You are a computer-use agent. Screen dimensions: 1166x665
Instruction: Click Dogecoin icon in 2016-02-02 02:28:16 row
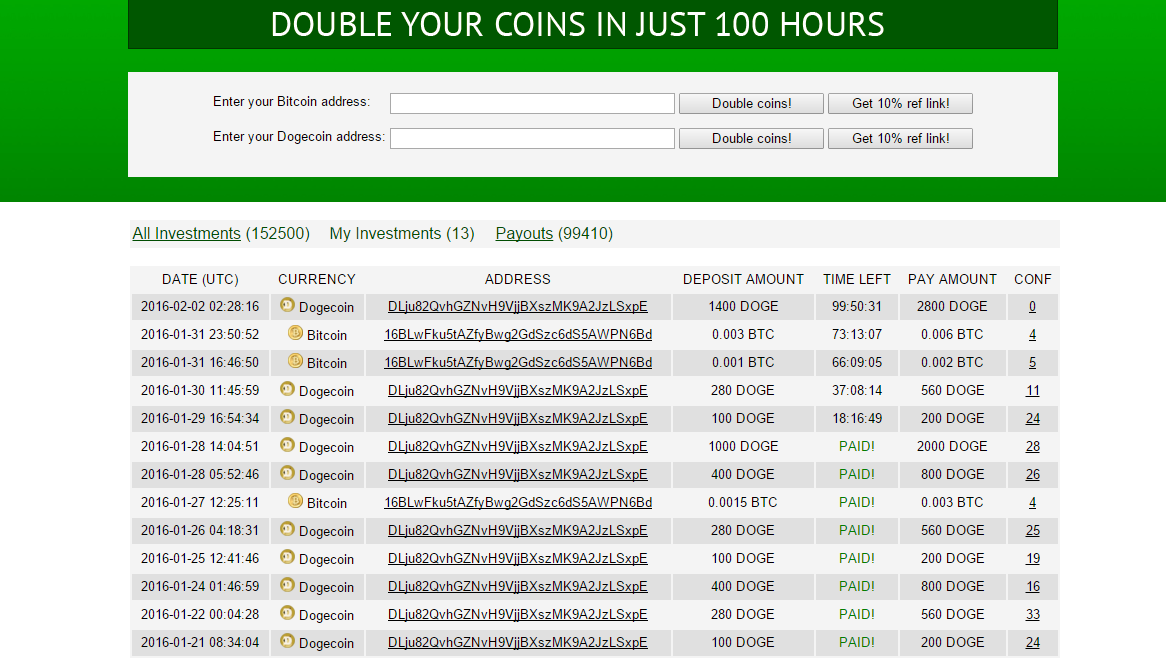click(287, 305)
